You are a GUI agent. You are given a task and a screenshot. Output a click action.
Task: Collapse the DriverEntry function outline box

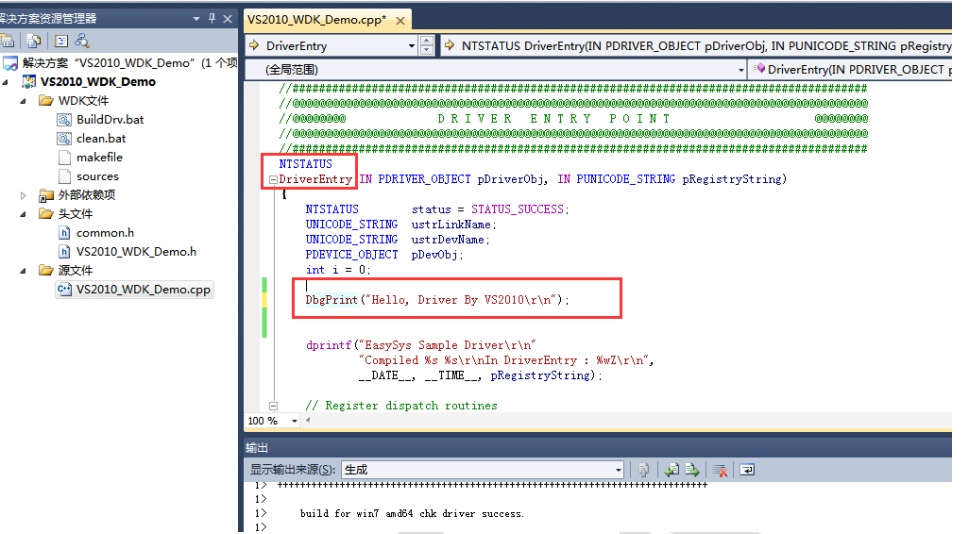coord(272,180)
